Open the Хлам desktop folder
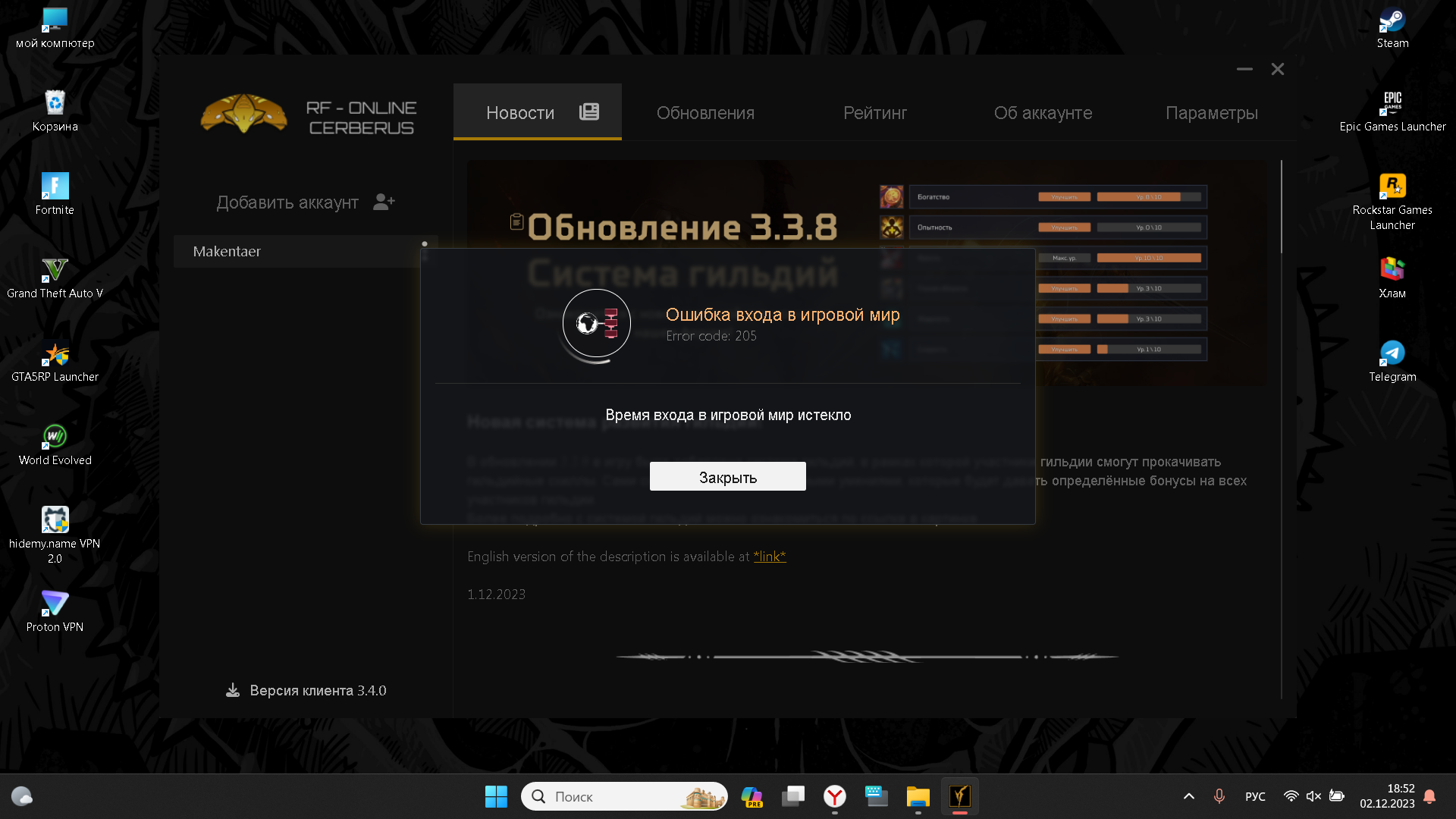The width and height of the screenshot is (1456, 819). click(x=1392, y=278)
